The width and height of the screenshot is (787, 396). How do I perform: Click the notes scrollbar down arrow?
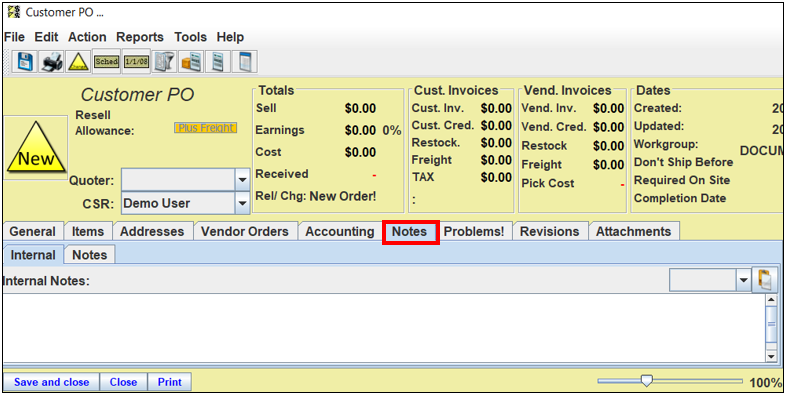[771, 356]
